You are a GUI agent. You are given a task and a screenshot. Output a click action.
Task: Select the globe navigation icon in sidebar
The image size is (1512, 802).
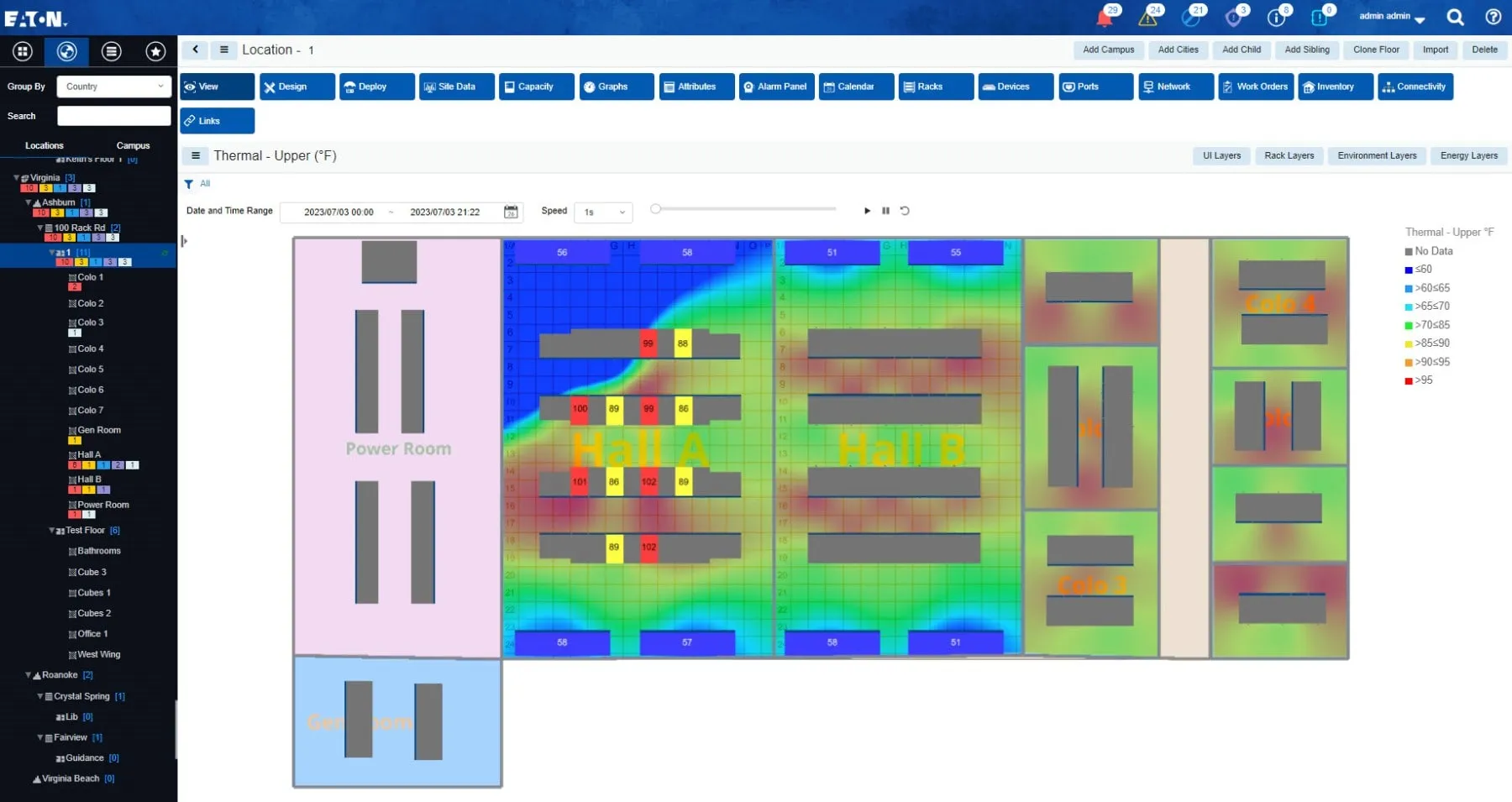click(x=66, y=51)
